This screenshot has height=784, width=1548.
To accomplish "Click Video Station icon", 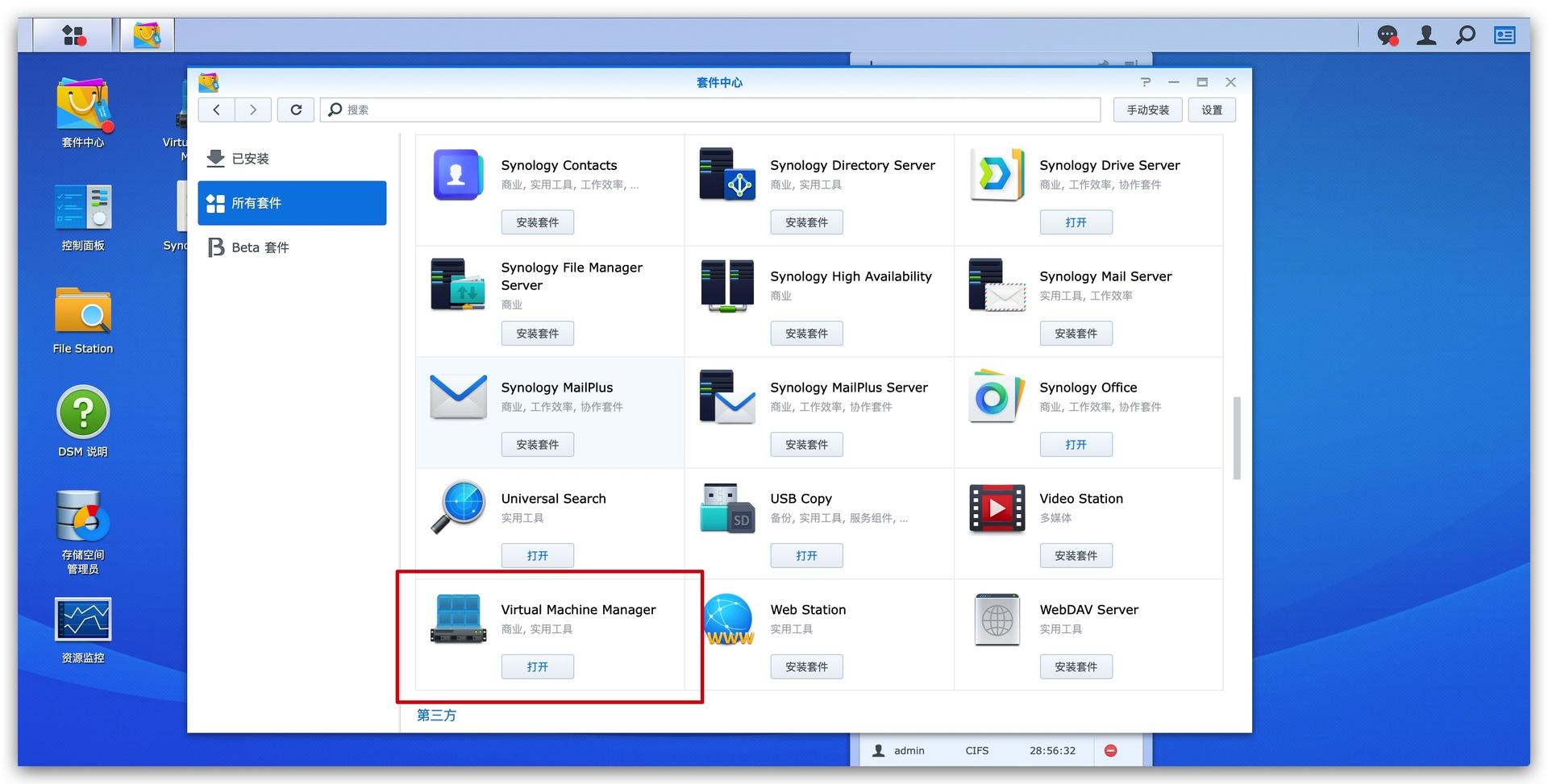I will (997, 508).
